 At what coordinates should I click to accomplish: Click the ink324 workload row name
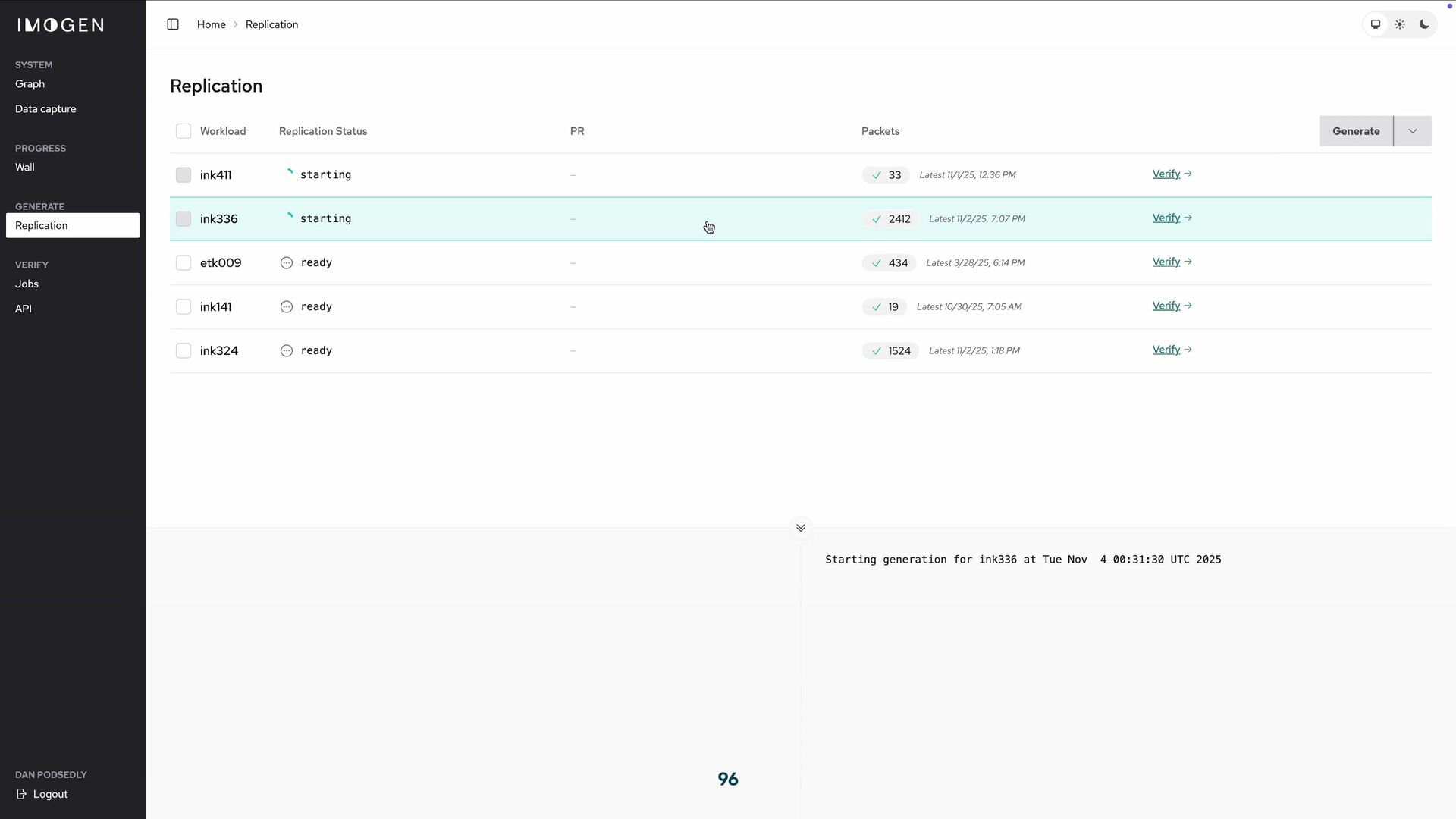219,351
